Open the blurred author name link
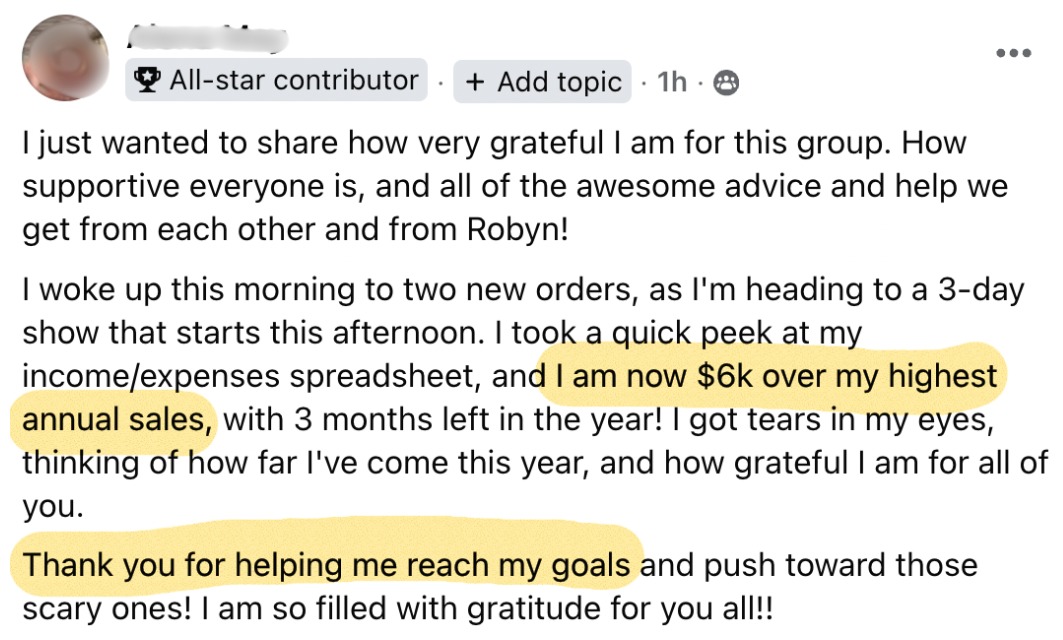The image size is (1063, 640). point(207,38)
